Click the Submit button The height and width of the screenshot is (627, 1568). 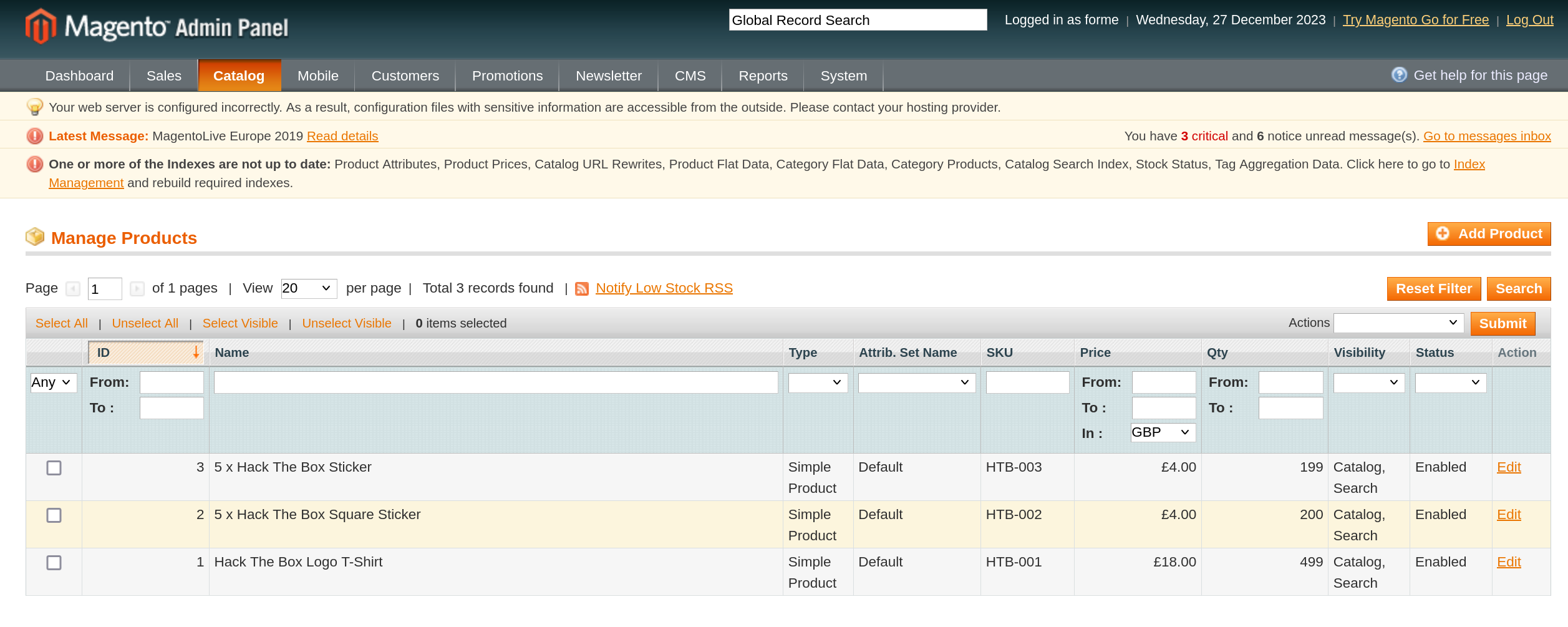1503,324
